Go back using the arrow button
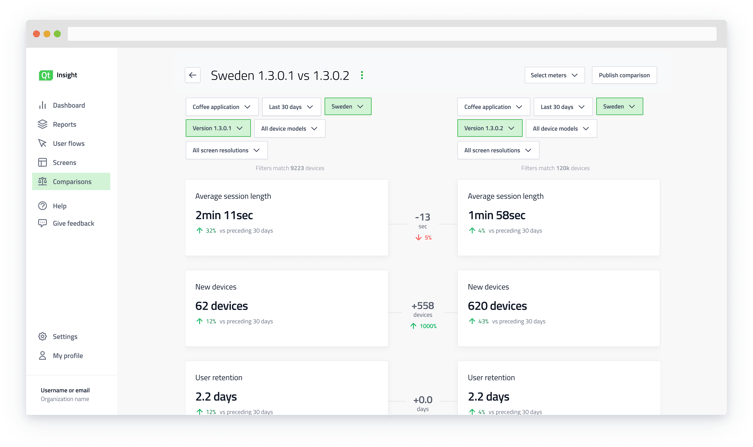753x447 pixels. 193,75
